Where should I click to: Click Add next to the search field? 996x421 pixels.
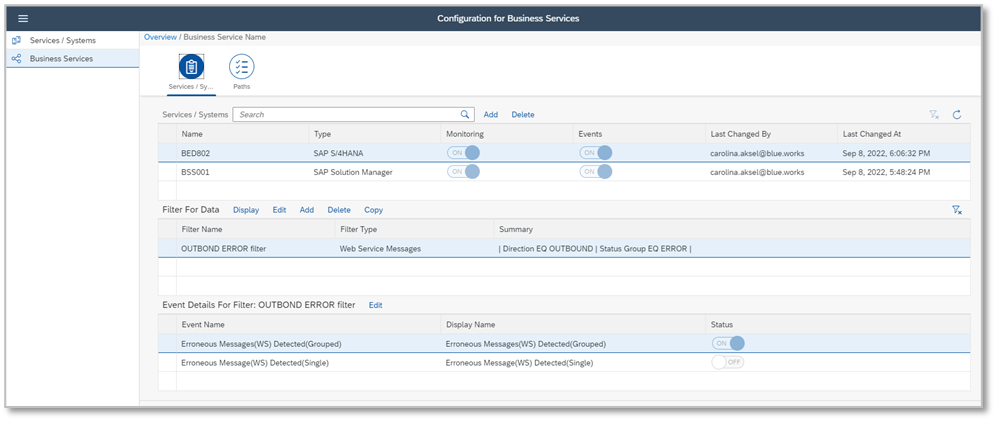[x=491, y=115]
